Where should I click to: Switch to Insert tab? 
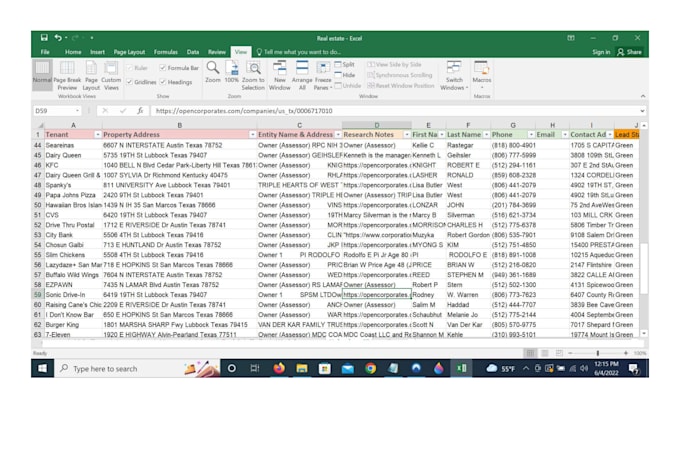click(97, 52)
